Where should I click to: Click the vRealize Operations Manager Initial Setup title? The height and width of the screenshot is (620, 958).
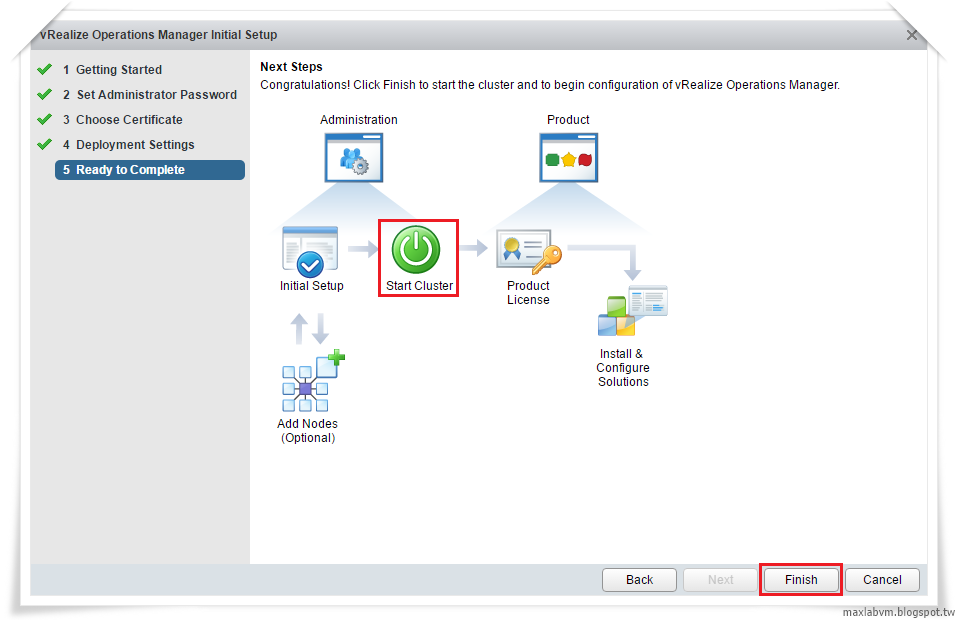(x=158, y=35)
